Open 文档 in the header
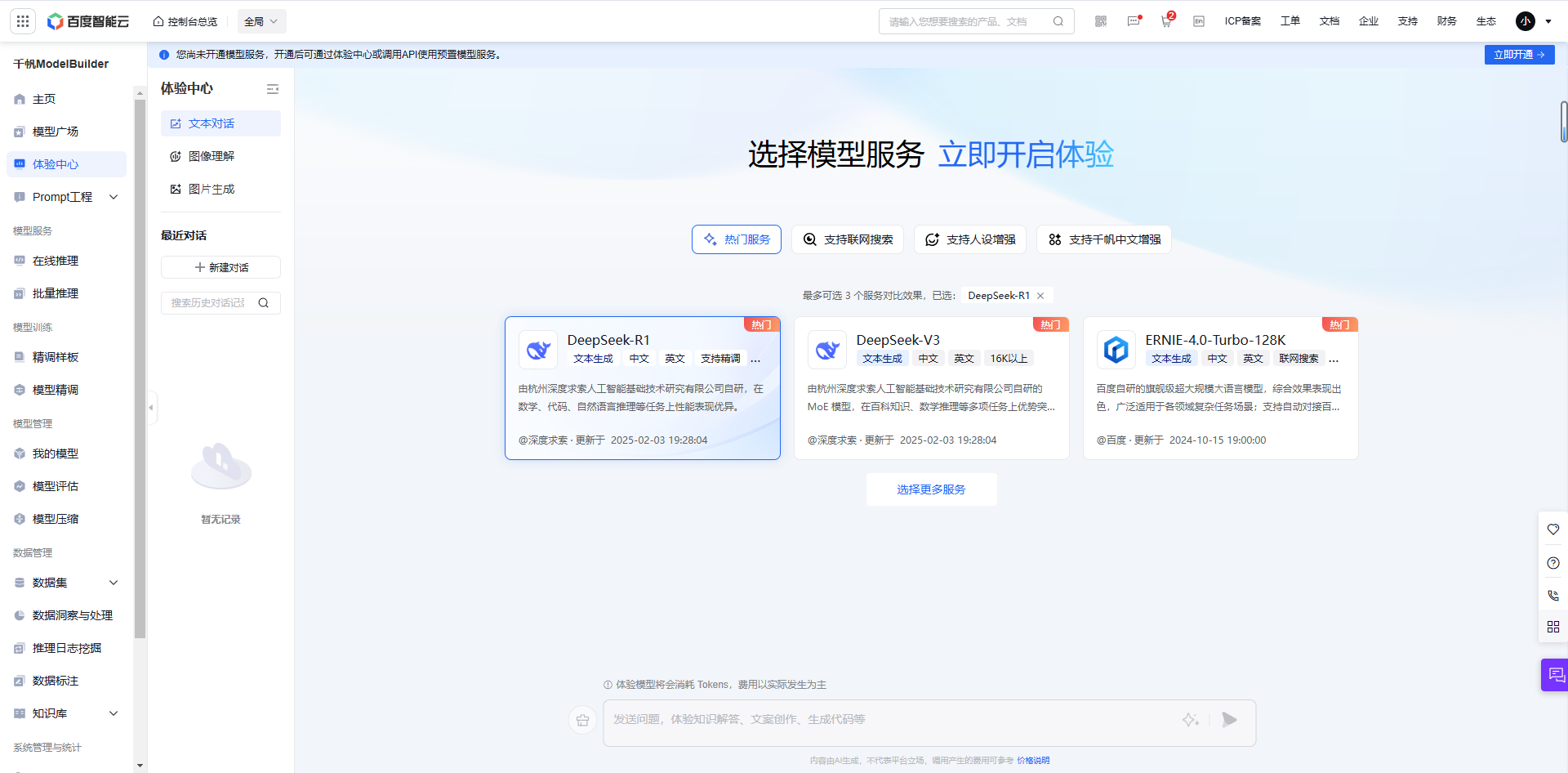The width and height of the screenshot is (1568, 773). pos(1330,21)
